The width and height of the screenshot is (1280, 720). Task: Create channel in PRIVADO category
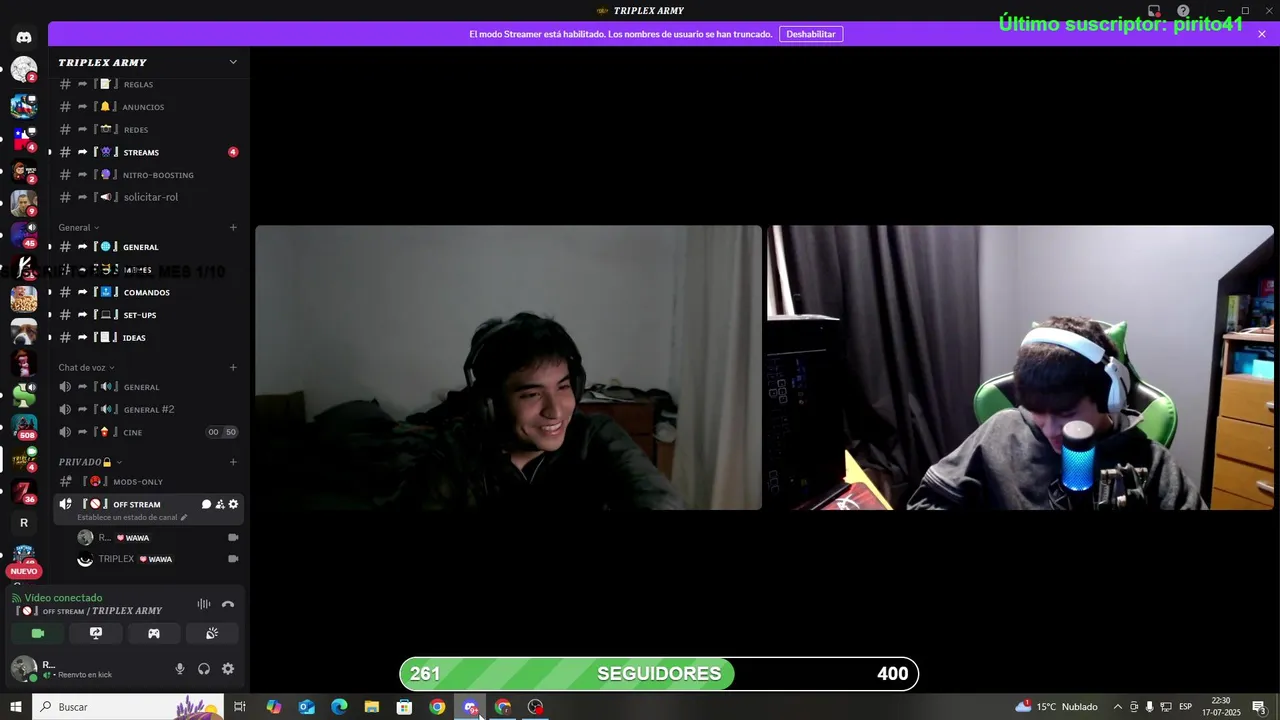[233, 462]
